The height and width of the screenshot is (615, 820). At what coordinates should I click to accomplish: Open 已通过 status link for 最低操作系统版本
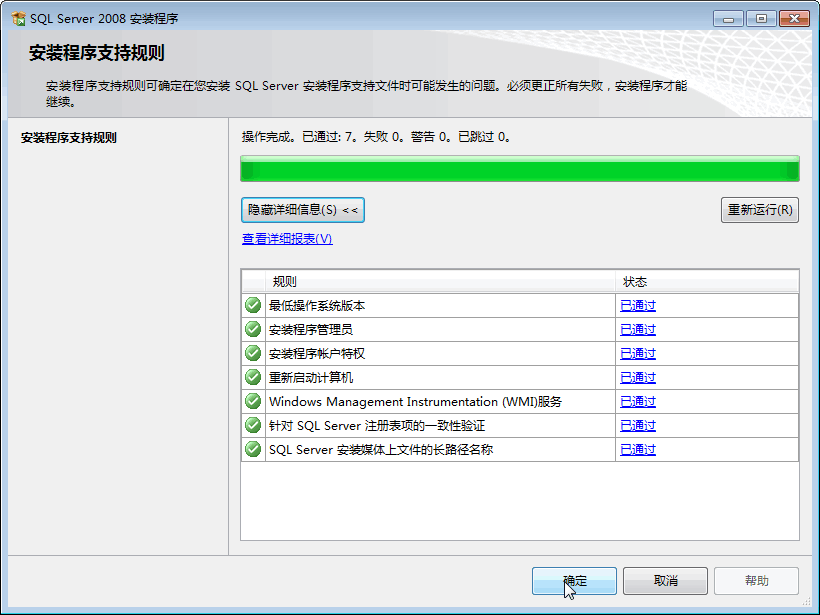tap(637, 305)
